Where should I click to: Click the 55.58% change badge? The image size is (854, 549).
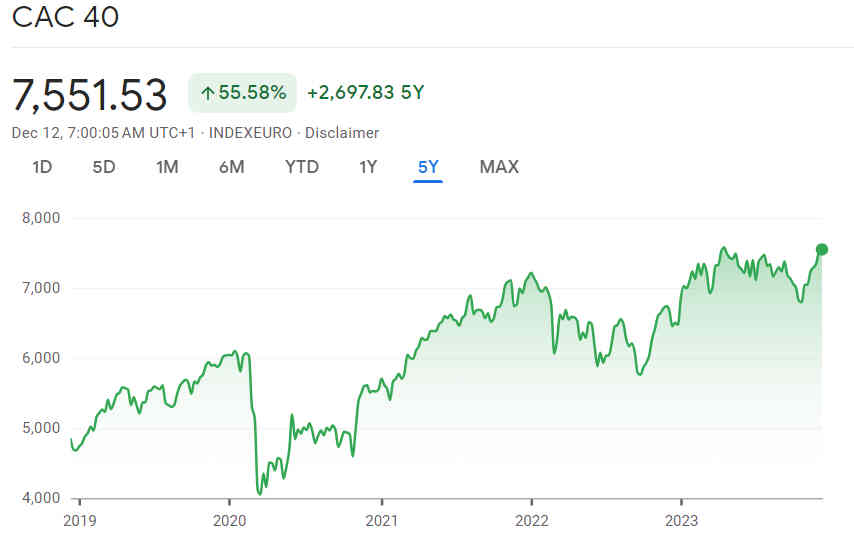pyautogui.click(x=243, y=93)
